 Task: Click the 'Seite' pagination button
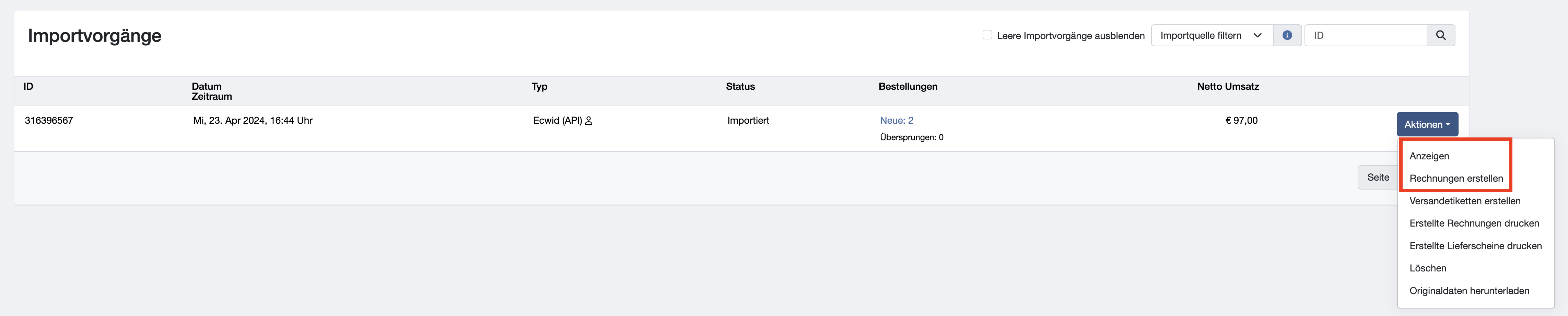point(1378,178)
